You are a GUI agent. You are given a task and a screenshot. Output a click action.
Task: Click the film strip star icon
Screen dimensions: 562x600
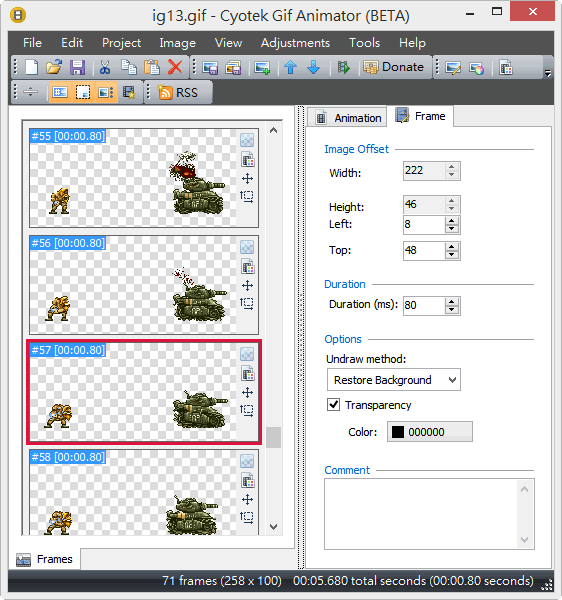[129, 92]
